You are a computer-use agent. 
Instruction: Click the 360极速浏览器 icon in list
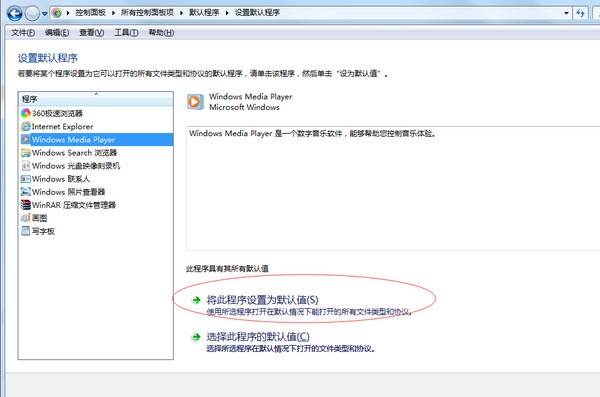pos(26,113)
